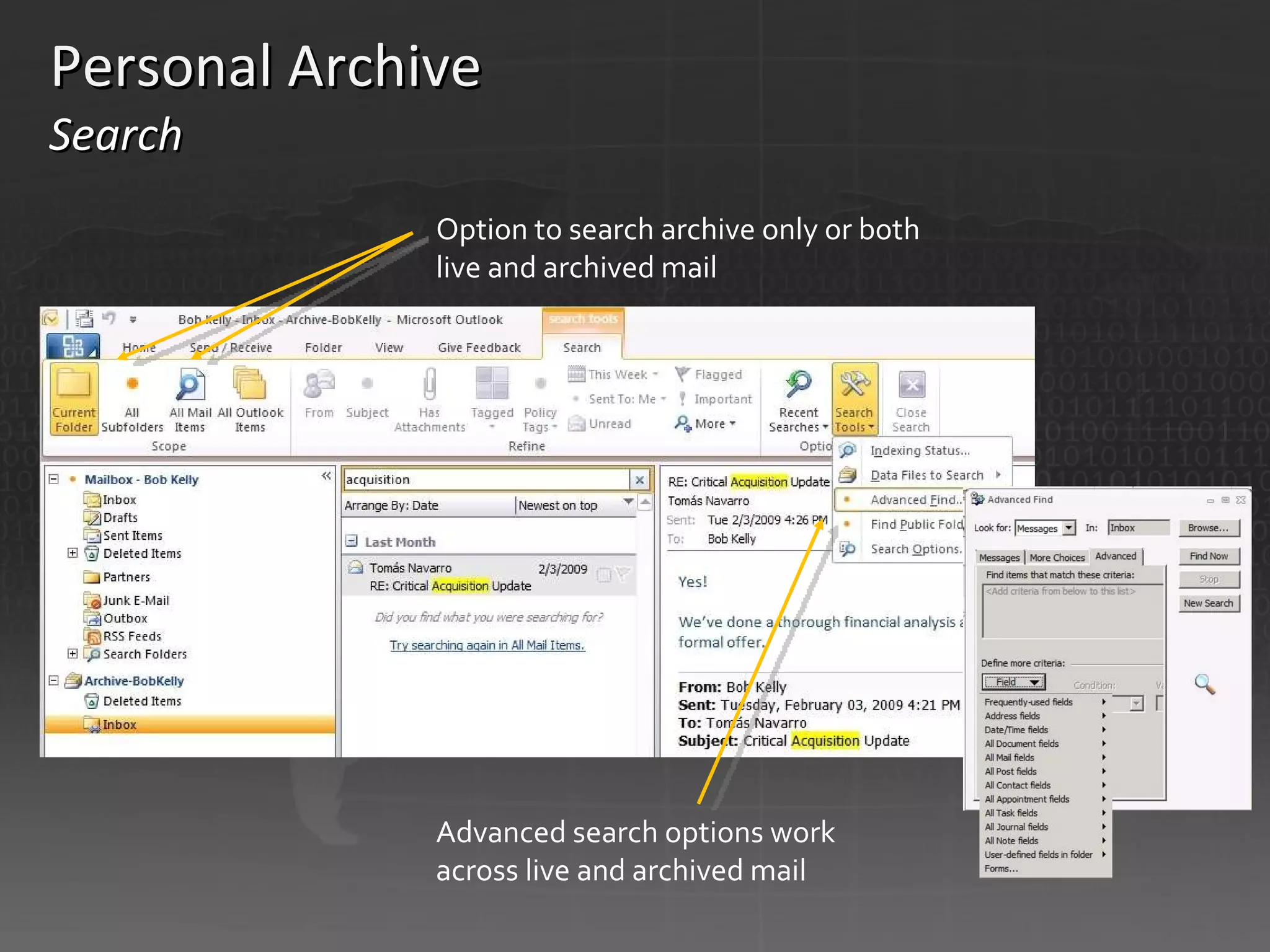Select Archive Inbox folder
Image resolution: width=1270 pixels, height=952 pixels.
pyautogui.click(x=189, y=725)
